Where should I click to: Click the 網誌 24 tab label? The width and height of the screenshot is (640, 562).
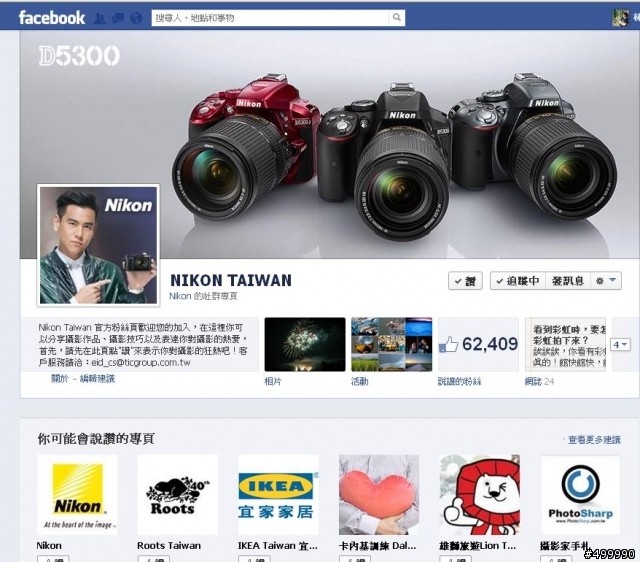pyautogui.click(x=539, y=382)
